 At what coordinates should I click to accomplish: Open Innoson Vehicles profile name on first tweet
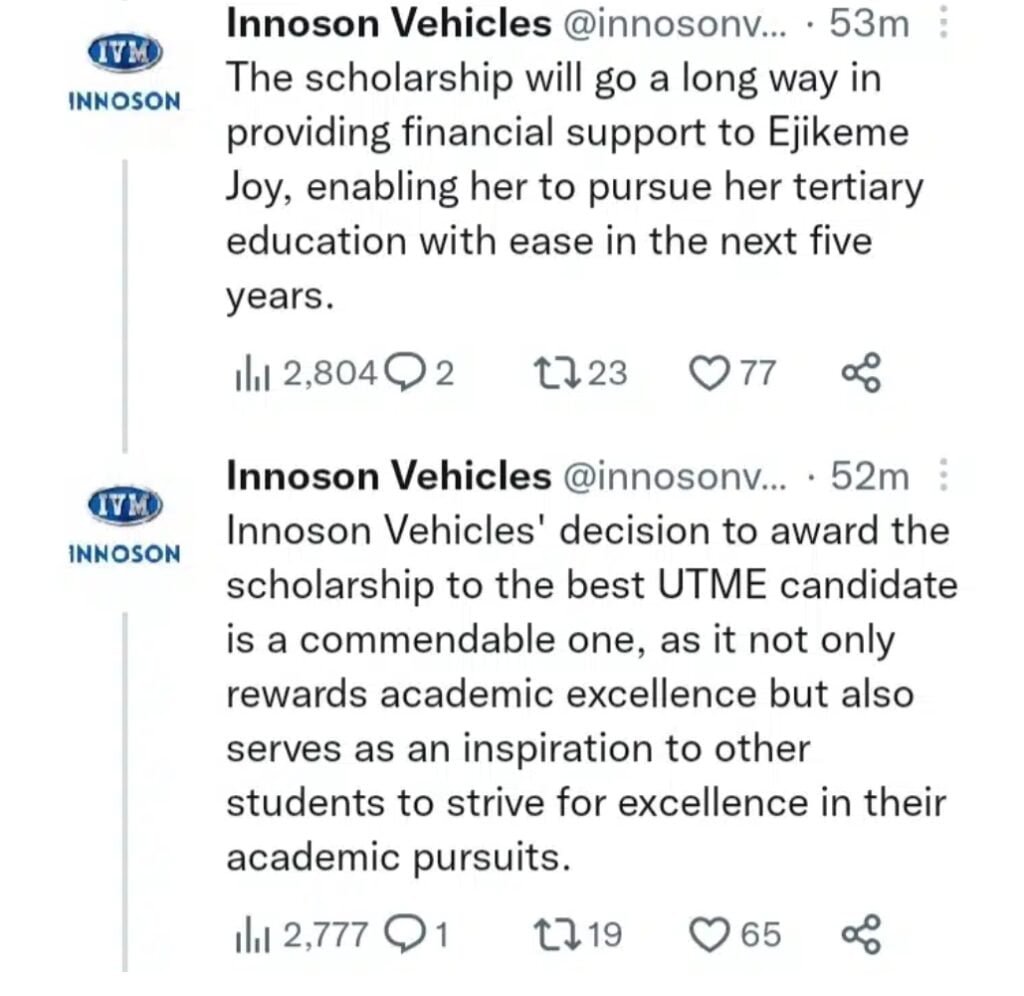389,24
